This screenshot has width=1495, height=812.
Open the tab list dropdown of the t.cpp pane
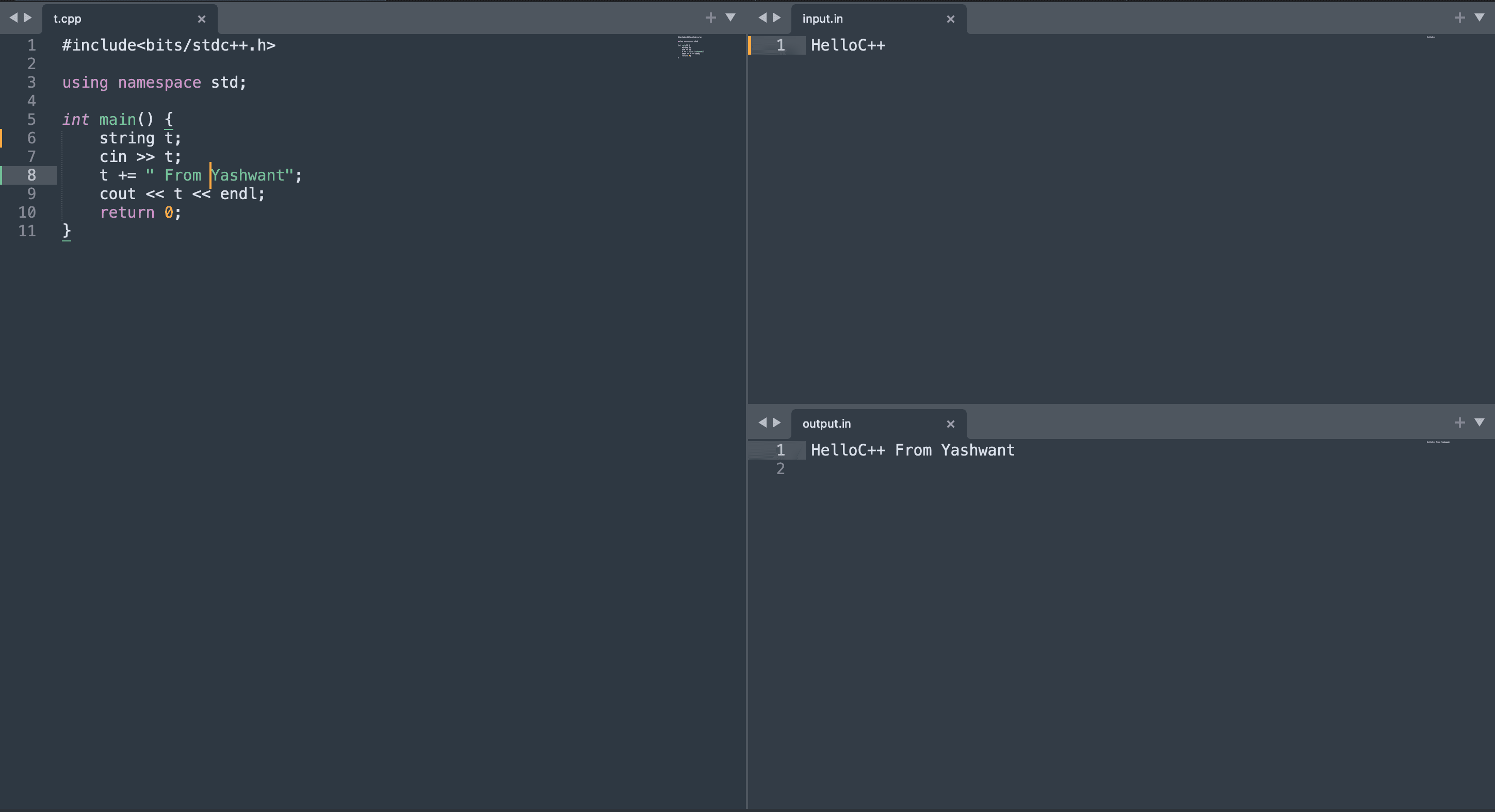pos(730,18)
